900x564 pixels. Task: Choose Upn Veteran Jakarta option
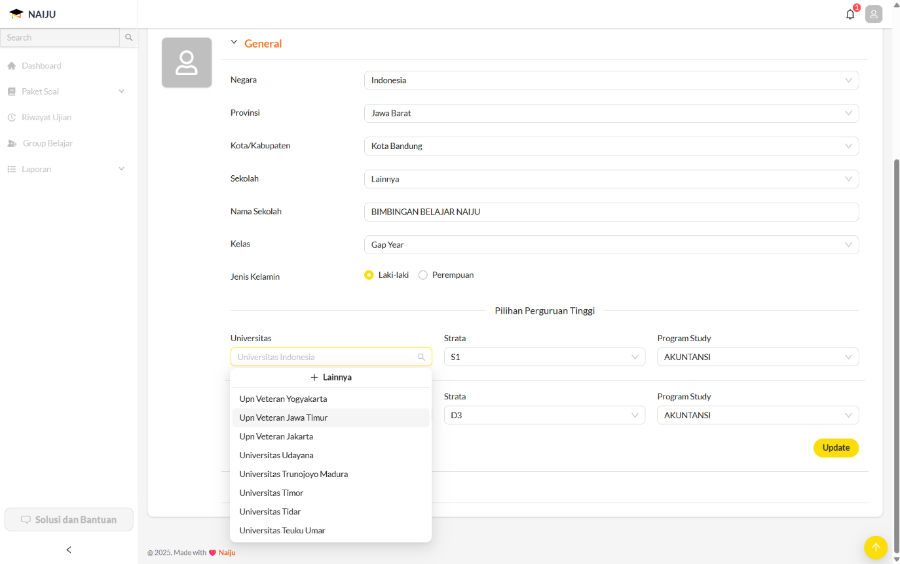(x=331, y=437)
